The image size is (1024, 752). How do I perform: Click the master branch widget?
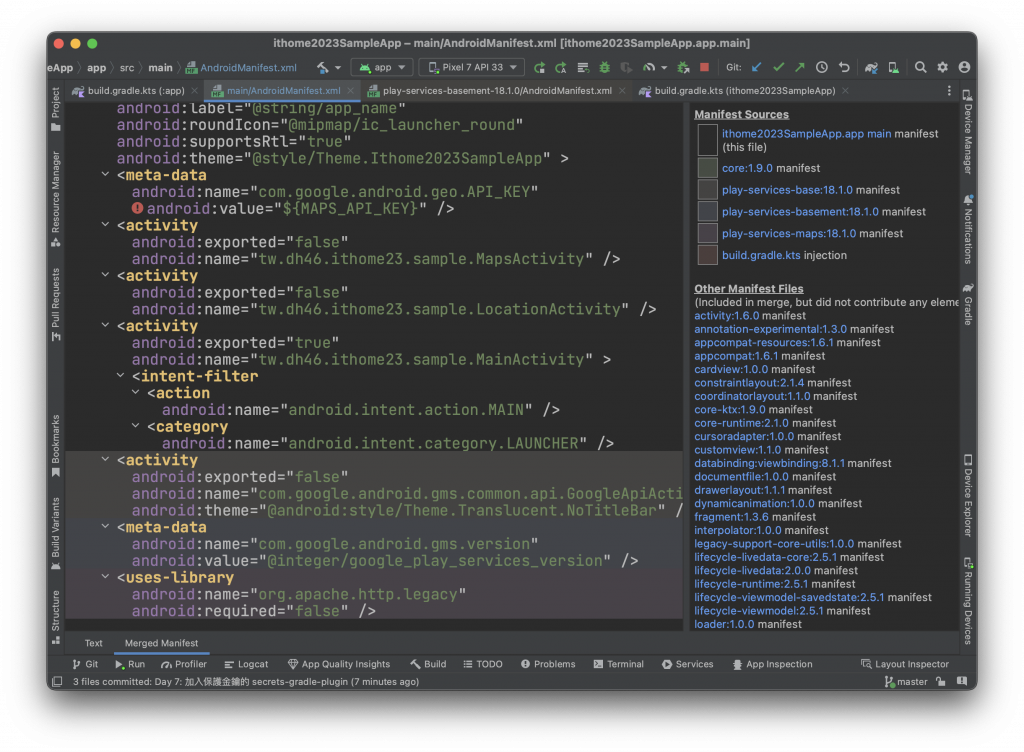click(906, 682)
